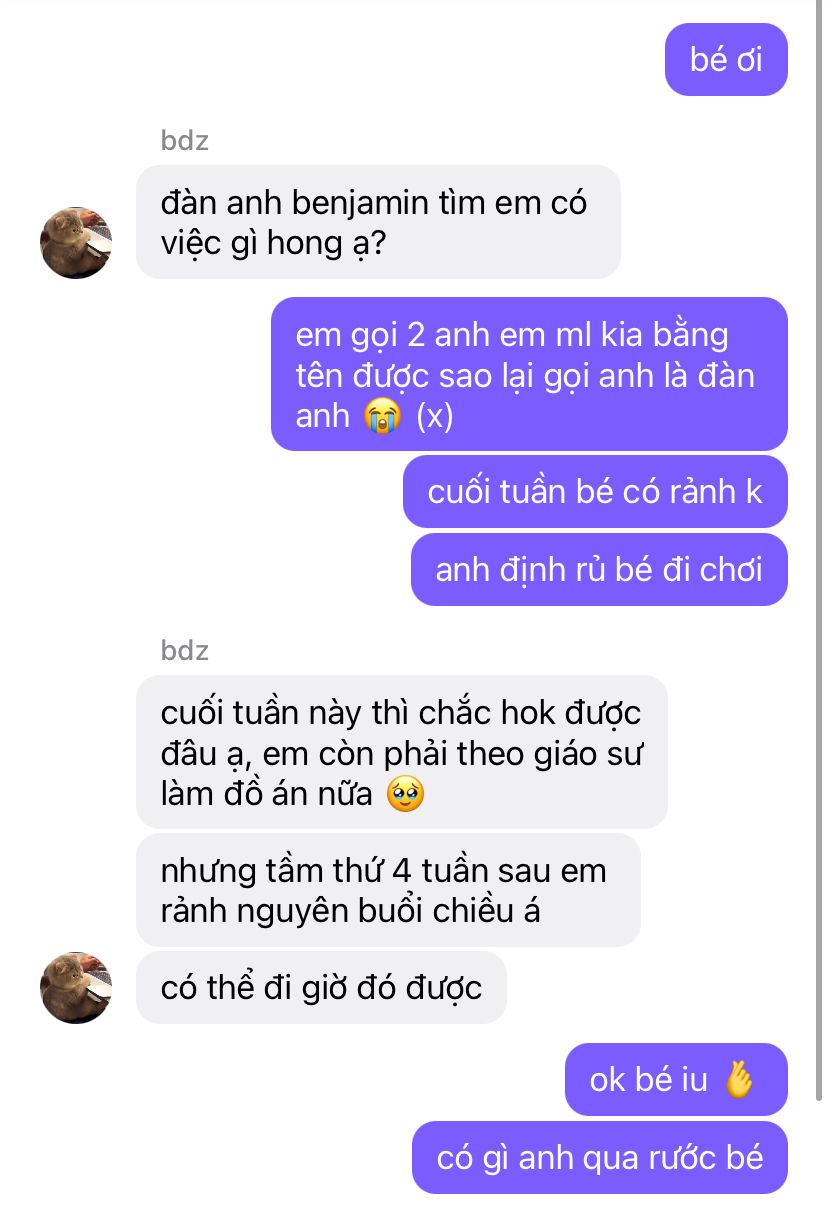
Task: Tap the '(x)' text in the purple message
Action: pyautogui.click(x=435, y=415)
